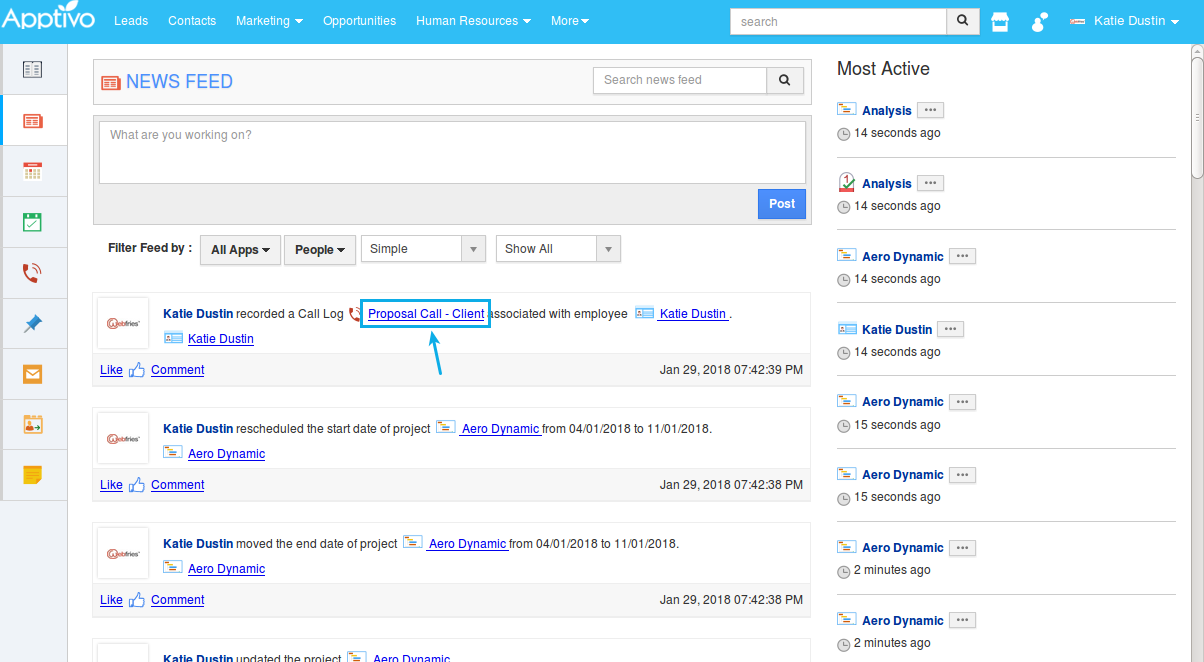Image resolution: width=1204 pixels, height=662 pixels.
Task: Open the yellow notes sidebar icon
Action: (33, 475)
